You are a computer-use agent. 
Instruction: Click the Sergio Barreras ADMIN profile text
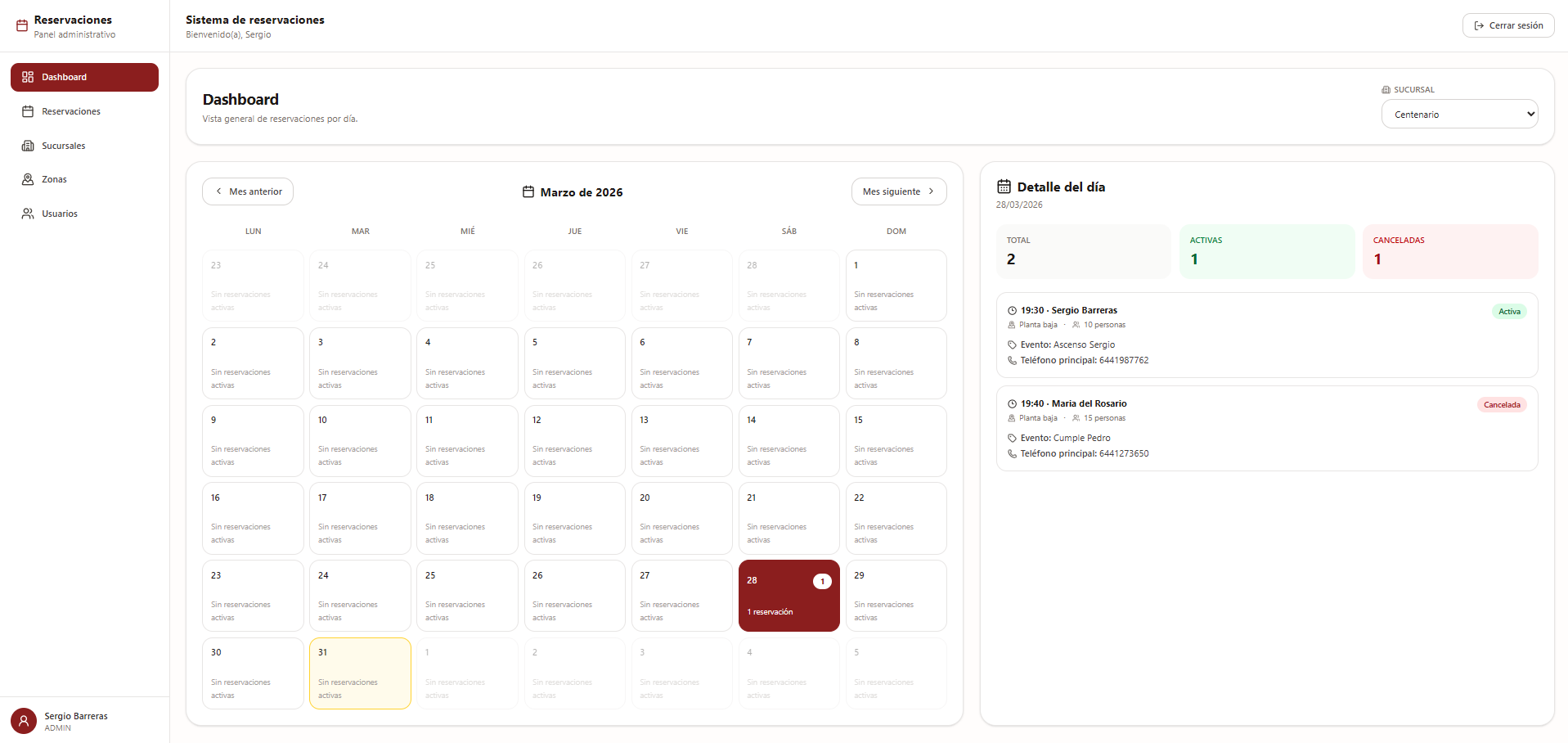[x=76, y=722]
